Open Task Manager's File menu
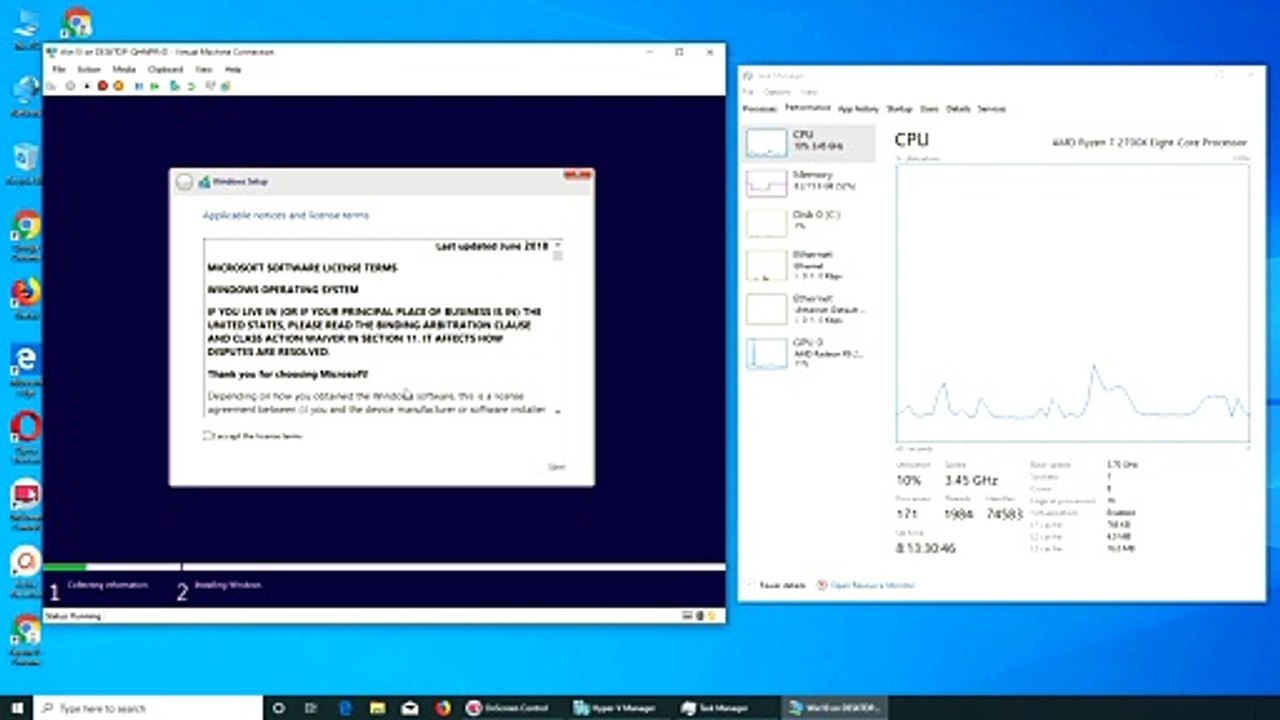The image size is (1280, 720). (748, 91)
